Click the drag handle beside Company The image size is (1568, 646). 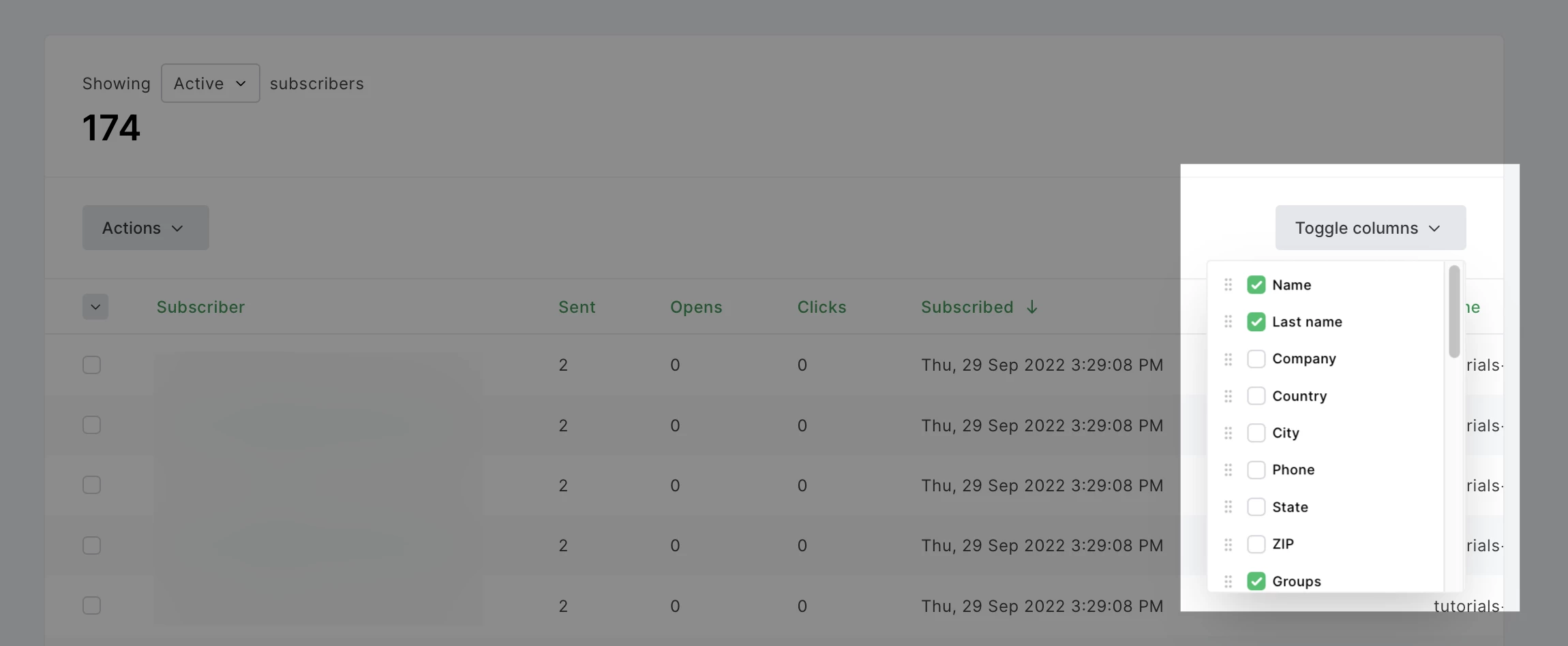tap(1228, 359)
